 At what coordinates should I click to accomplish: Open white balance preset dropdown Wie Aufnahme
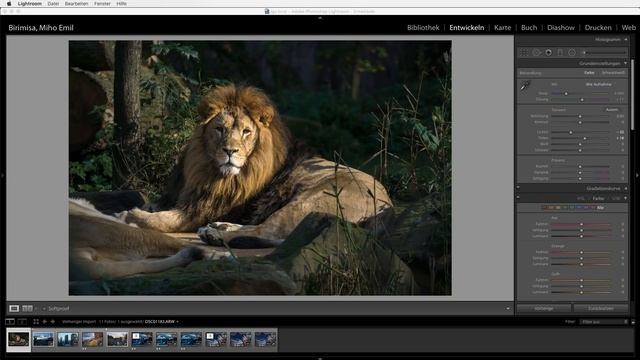pos(600,84)
